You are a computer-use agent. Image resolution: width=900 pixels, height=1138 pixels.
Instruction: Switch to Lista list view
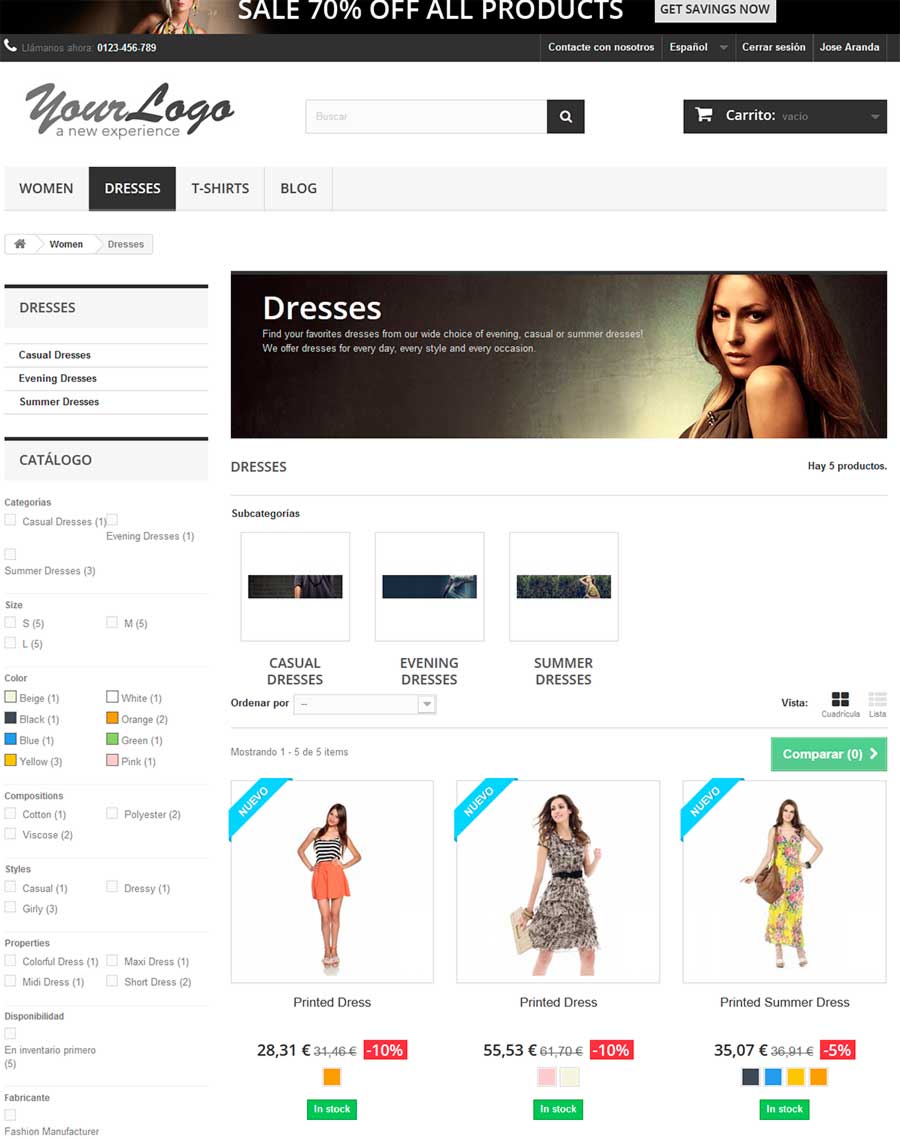point(877,701)
